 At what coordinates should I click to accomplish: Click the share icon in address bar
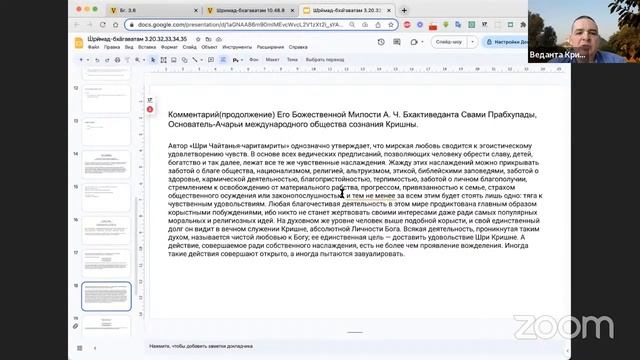click(378, 24)
